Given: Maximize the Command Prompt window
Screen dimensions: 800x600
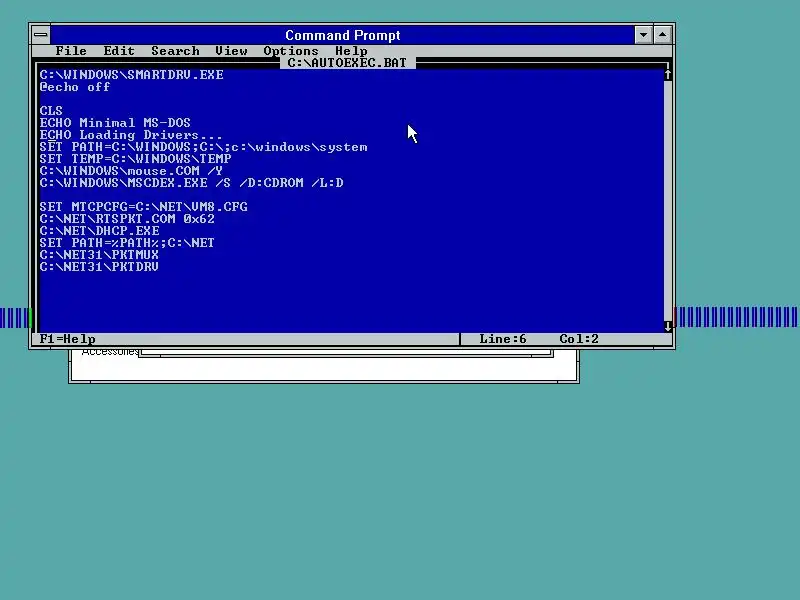Looking at the screenshot, I should pos(662,35).
